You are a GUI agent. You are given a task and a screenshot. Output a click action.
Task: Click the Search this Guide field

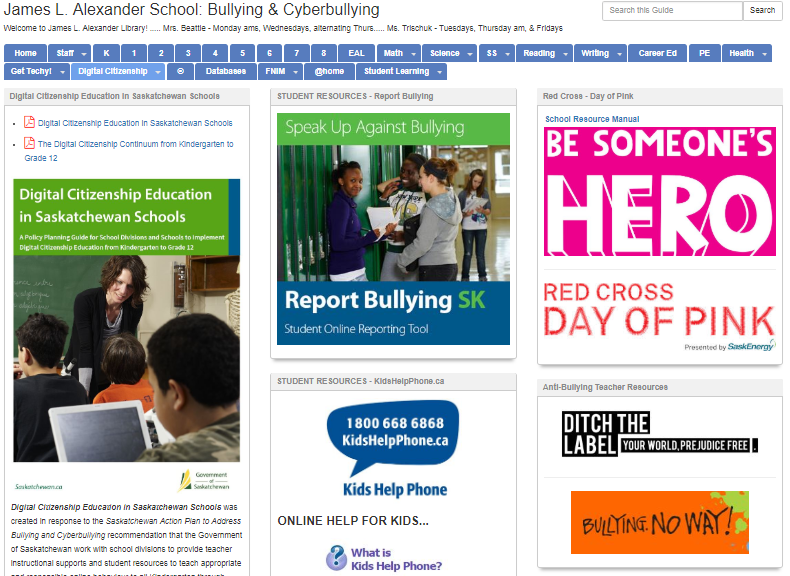point(672,10)
